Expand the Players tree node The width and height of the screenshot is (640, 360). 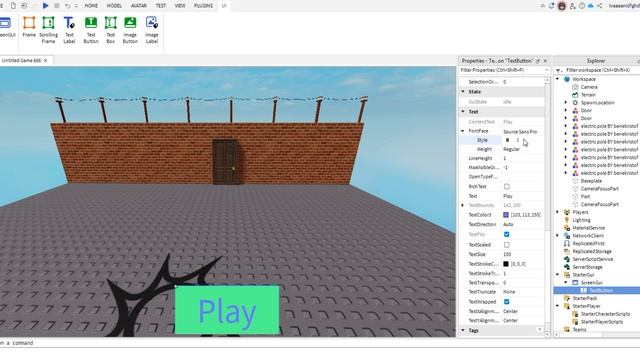[x=558, y=212]
